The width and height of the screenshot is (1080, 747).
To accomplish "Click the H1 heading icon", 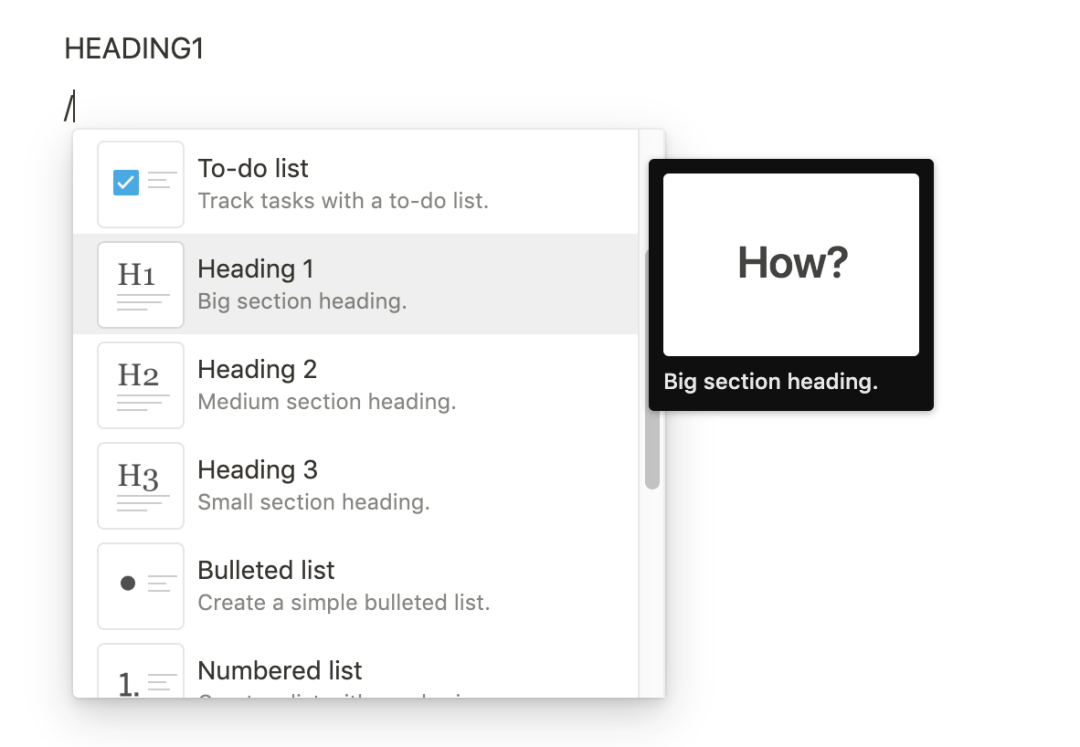I will pos(141,284).
